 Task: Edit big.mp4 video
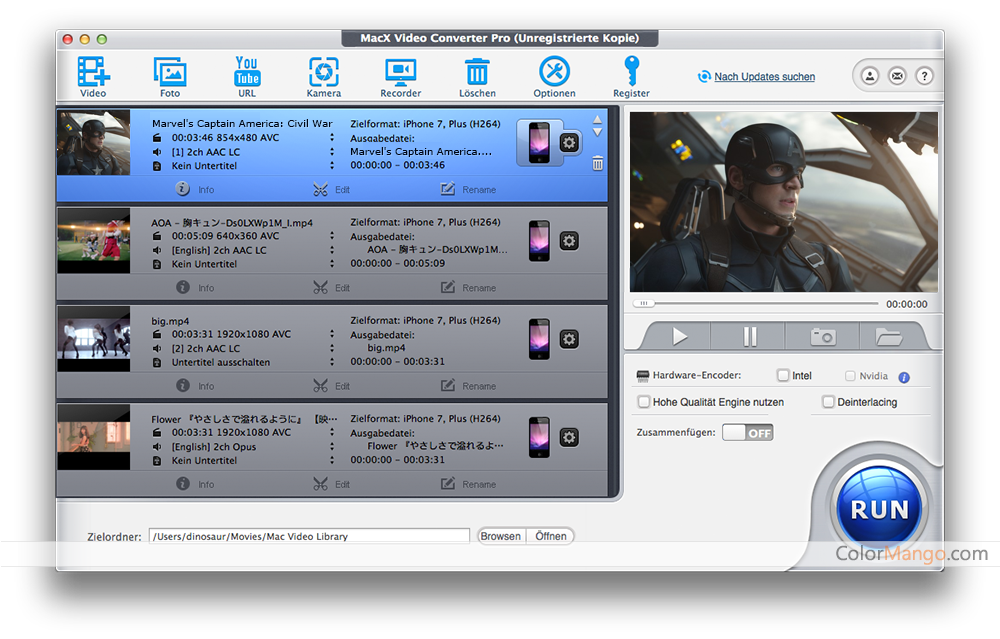click(x=331, y=386)
